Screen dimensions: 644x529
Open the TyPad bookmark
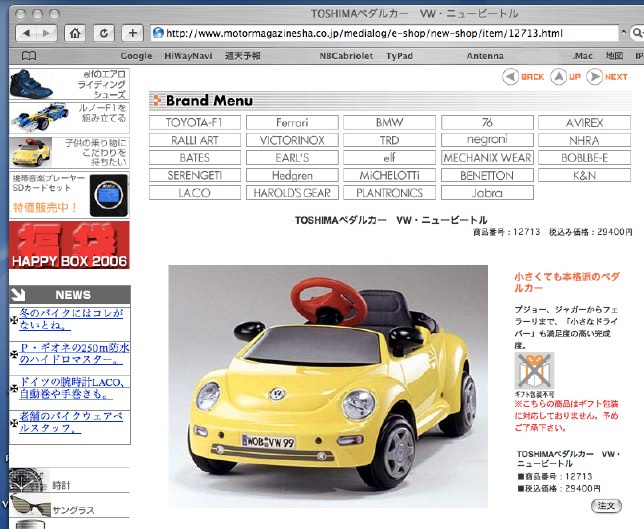399,56
